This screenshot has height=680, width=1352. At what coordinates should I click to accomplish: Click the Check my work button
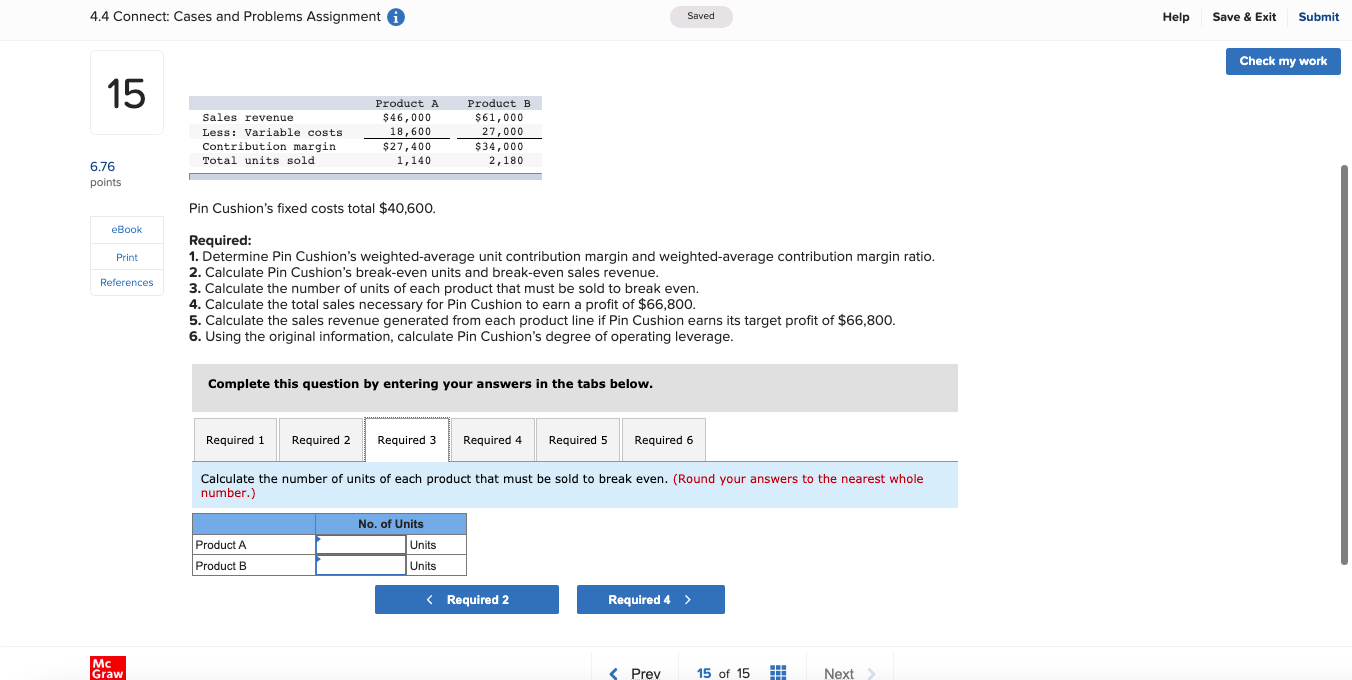[x=1283, y=61]
